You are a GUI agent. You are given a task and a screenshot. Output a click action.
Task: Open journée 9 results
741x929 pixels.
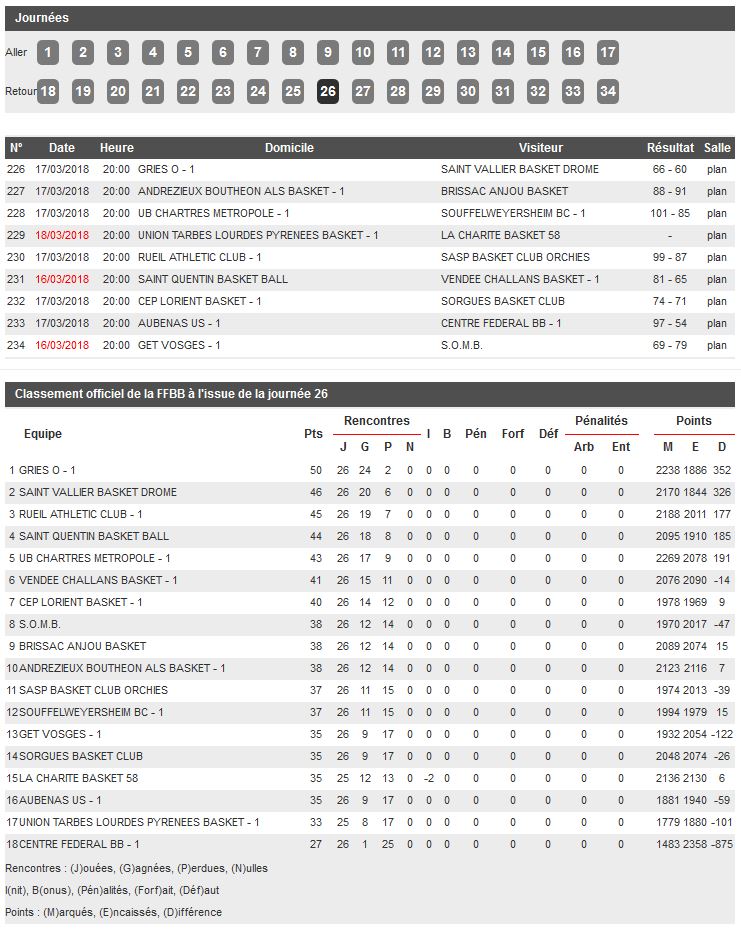point(328,53)
